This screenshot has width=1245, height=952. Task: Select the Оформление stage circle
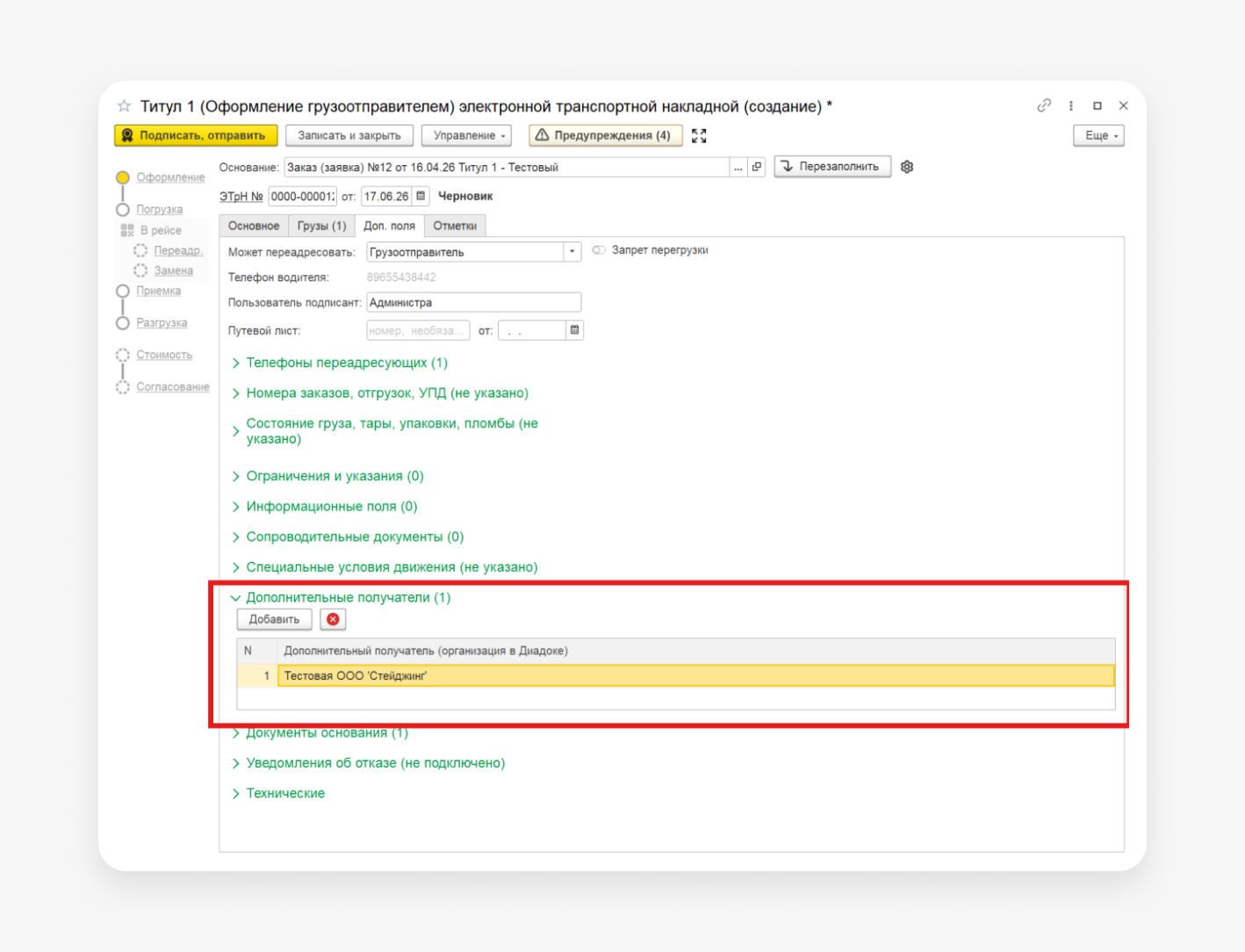click(x=123, y=177)
